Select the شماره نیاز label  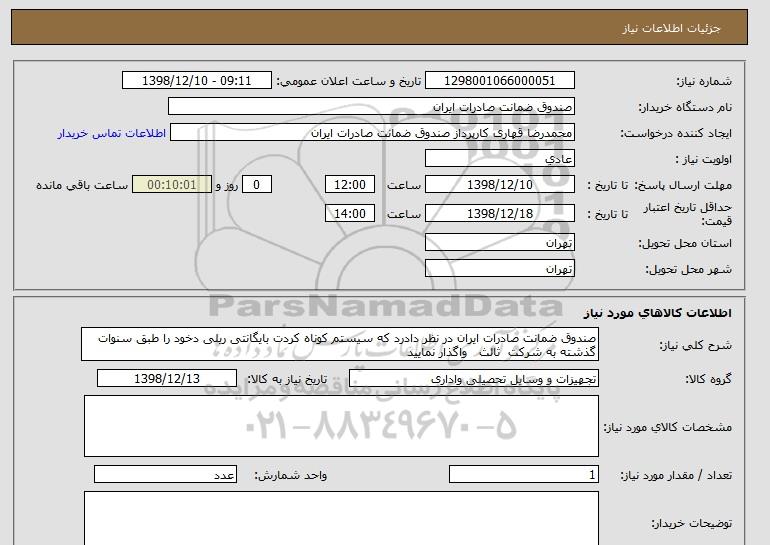click(704, 81)
